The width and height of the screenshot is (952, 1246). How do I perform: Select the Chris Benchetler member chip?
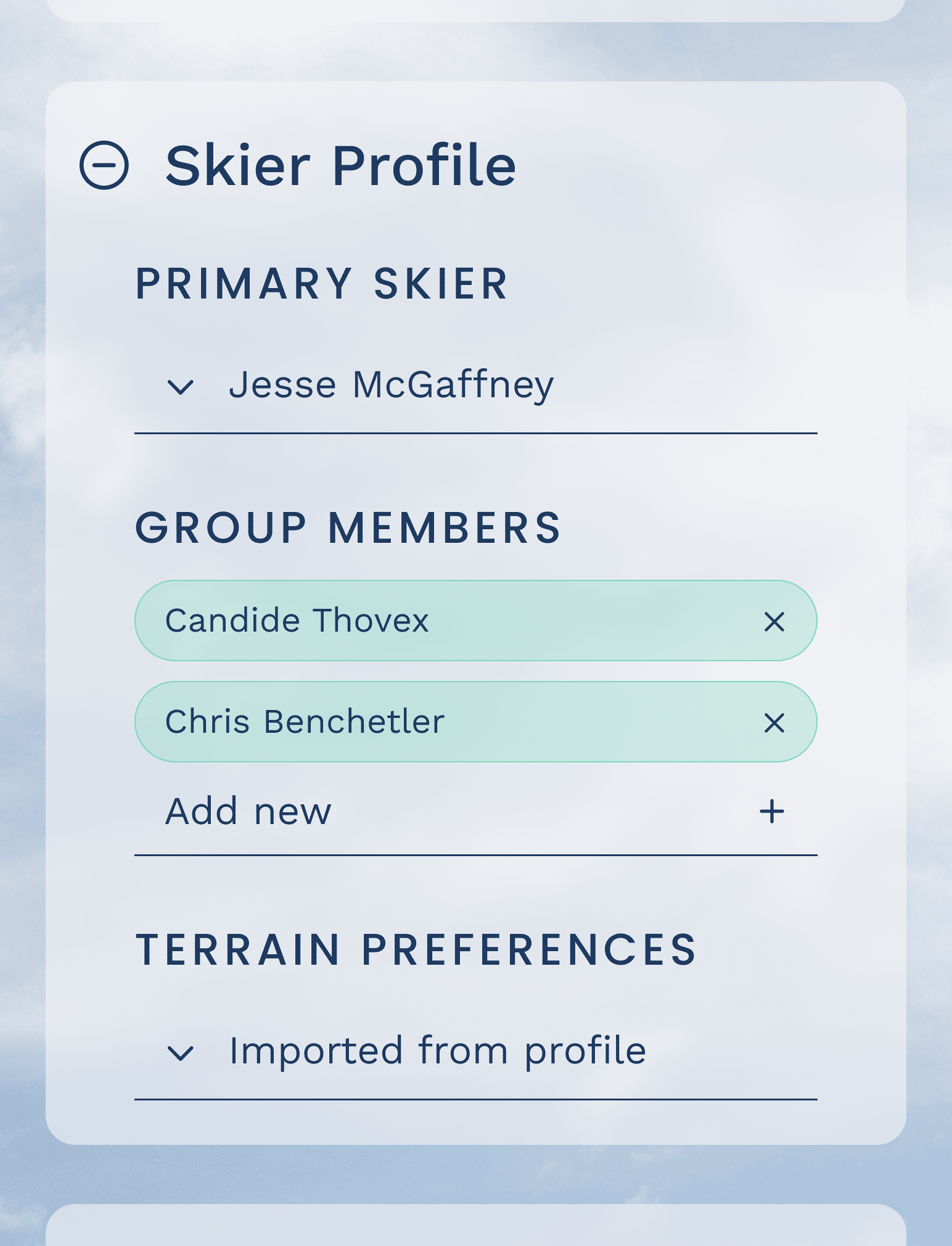[x=476, y=722]
